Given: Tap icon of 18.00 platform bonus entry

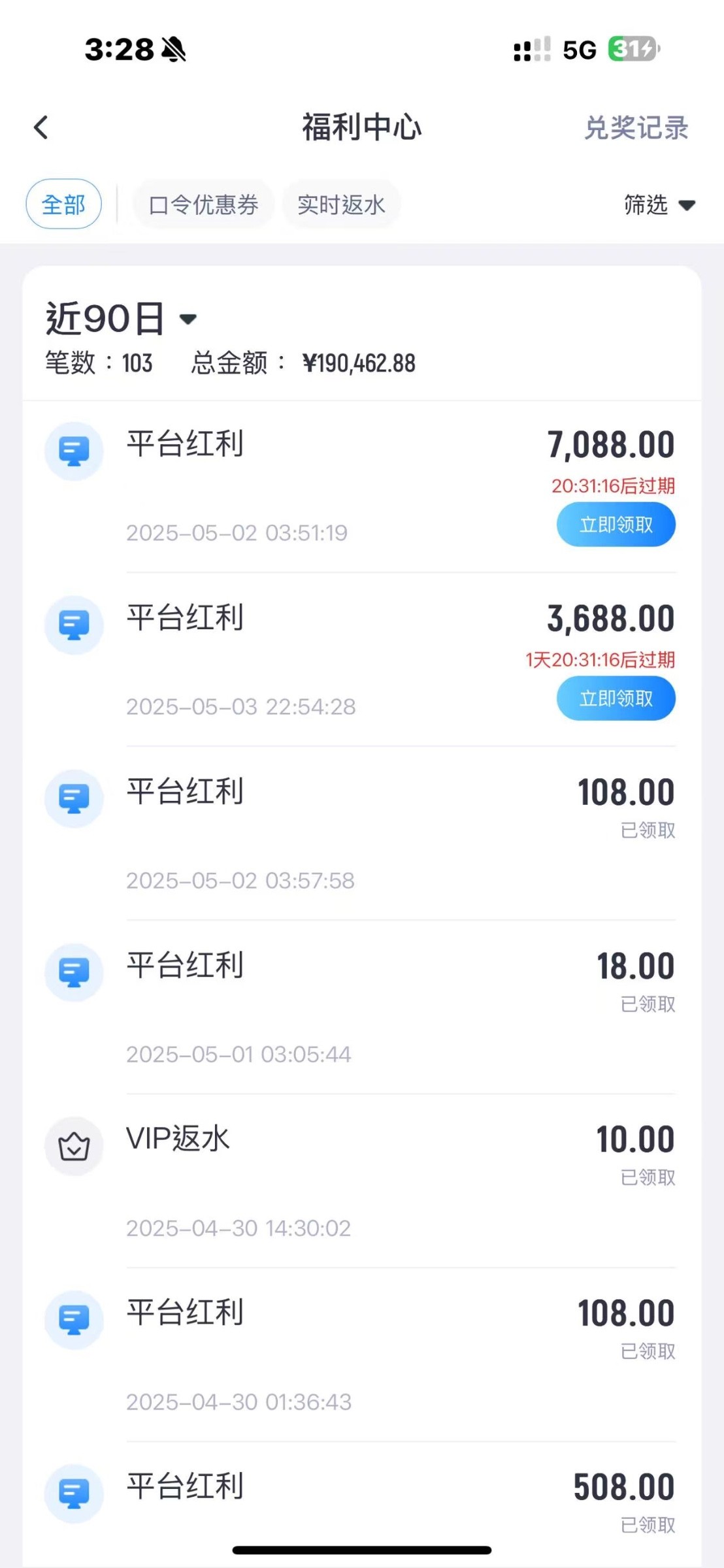Looking at the screenshot, I should (74, 972).
